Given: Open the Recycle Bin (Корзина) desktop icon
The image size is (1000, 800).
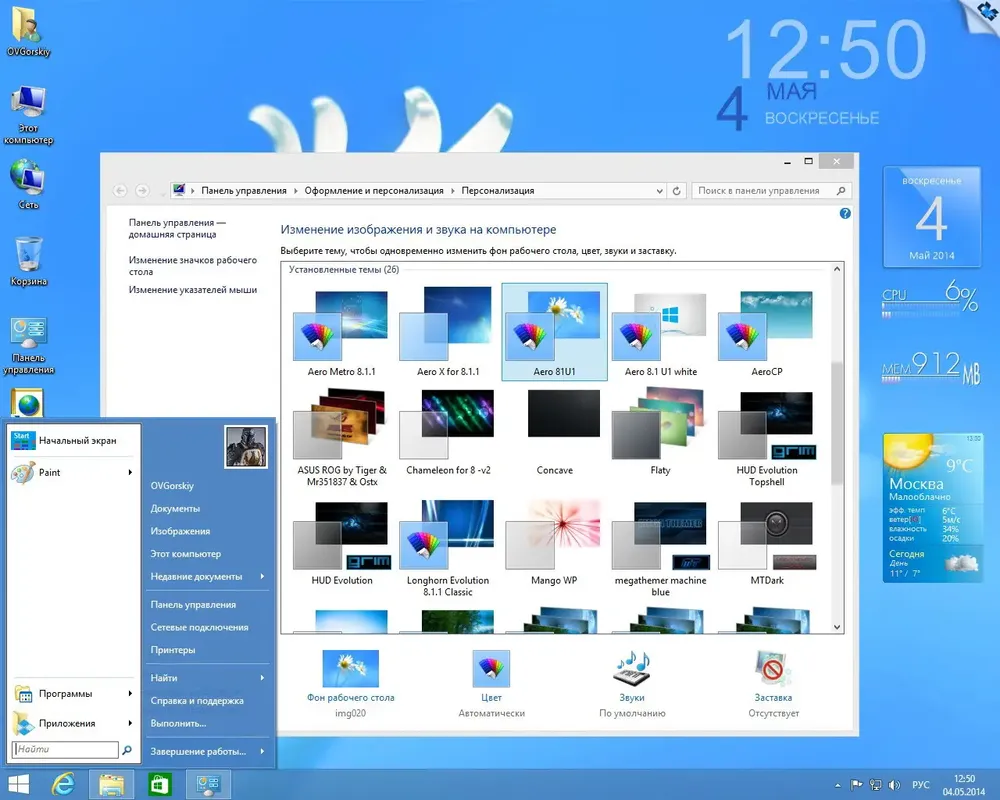Looking at the screenshot, I should point(30,255).
